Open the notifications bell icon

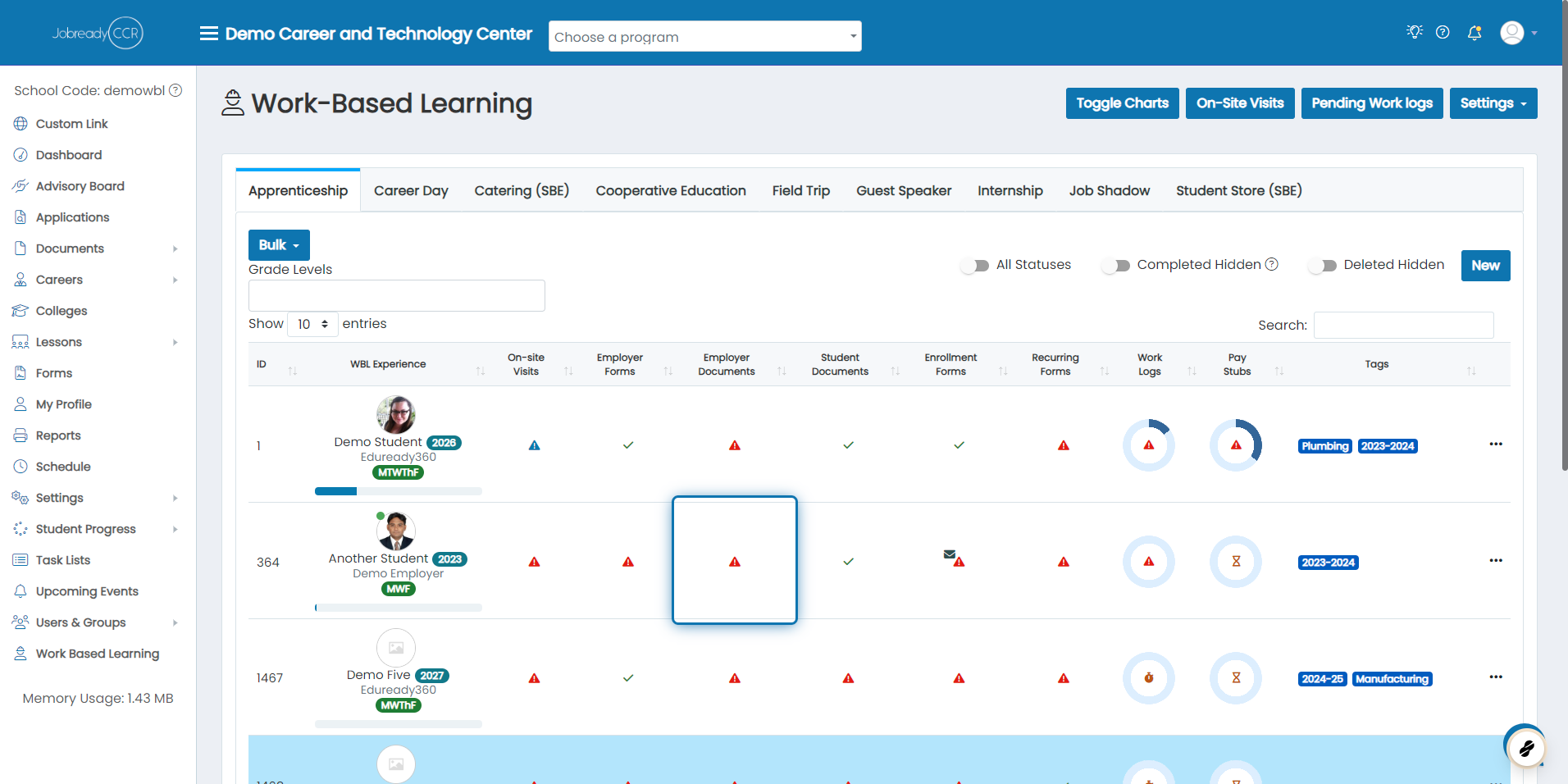1475,33
